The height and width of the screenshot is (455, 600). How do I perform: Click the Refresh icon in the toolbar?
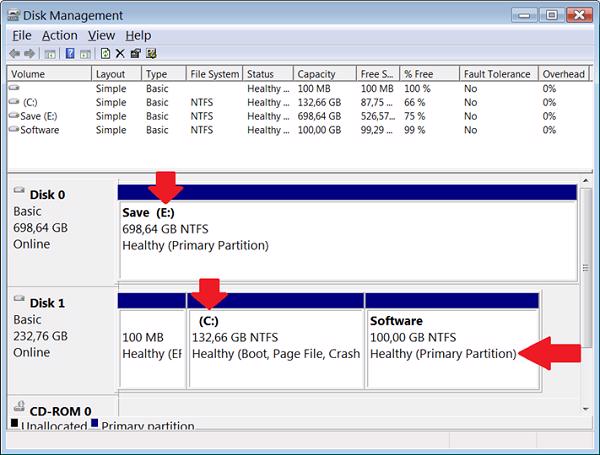pyautogui.click(x=105, y=53)
